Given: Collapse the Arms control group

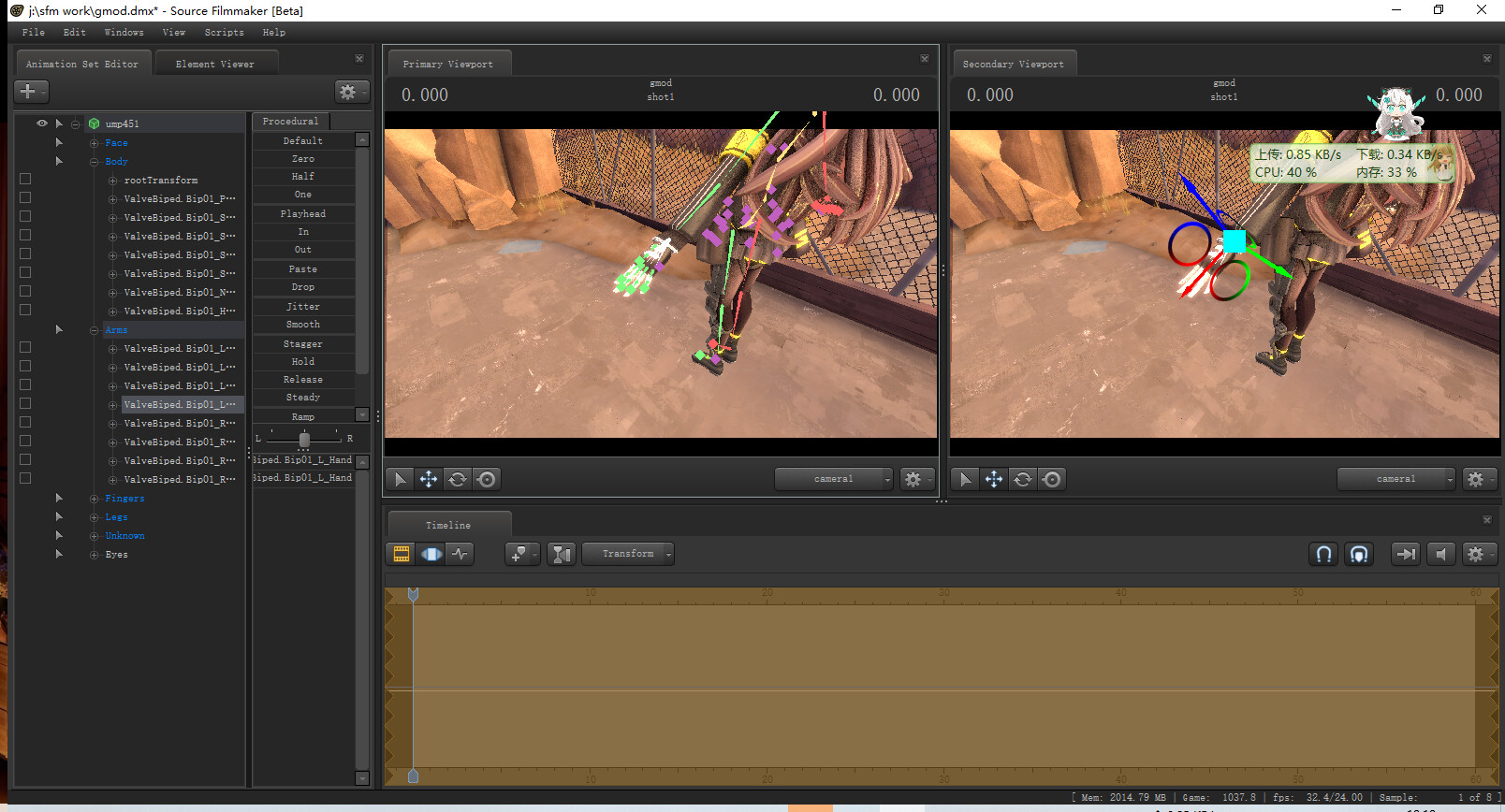Looking at the screenshot, I should (94, 330).
